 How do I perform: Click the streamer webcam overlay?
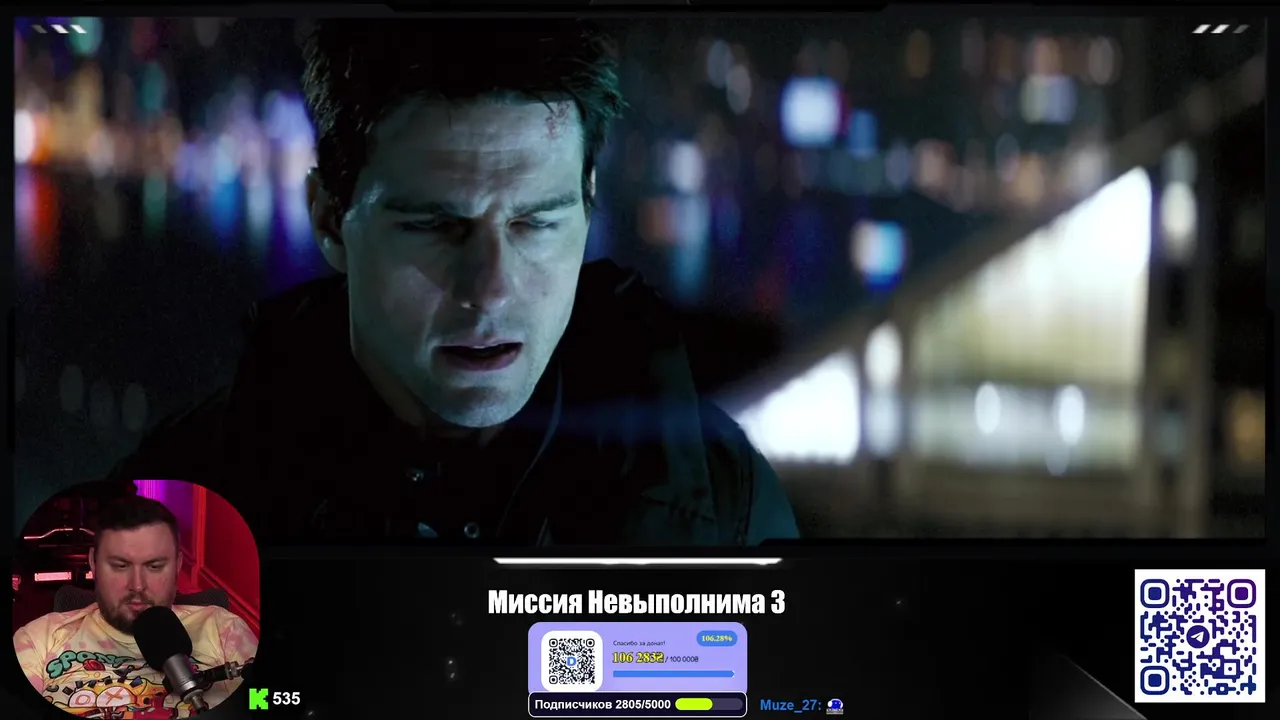click(x=135, y=598)
